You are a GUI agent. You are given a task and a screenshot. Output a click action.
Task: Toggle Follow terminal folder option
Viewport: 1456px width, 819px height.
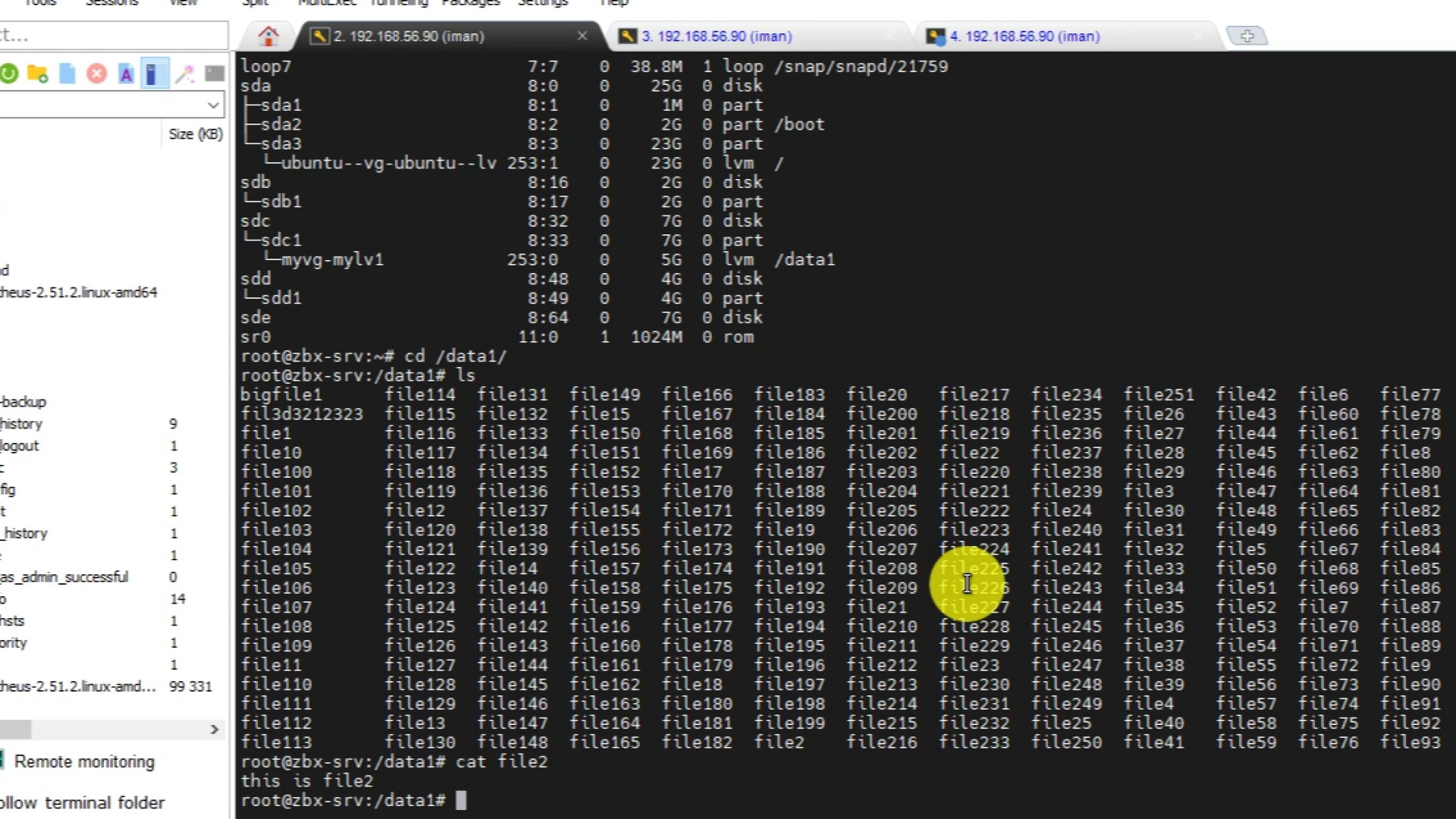pyautogui.click(x=83, y=802)
